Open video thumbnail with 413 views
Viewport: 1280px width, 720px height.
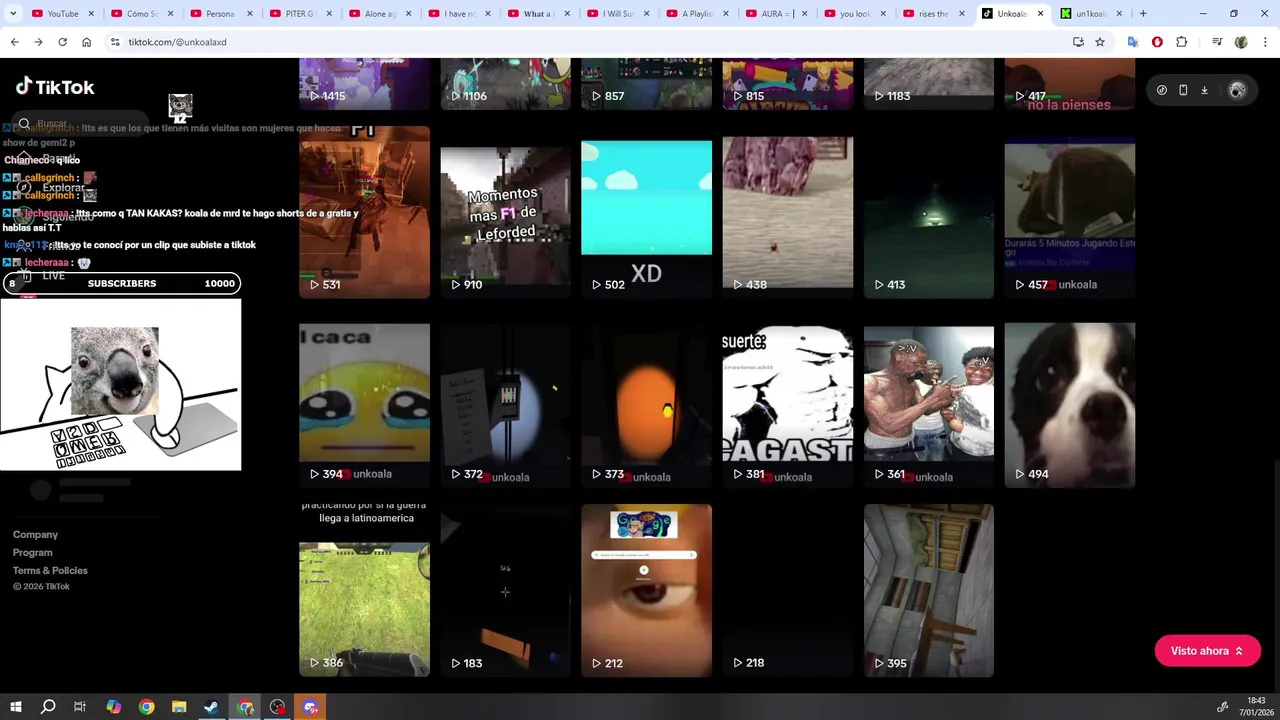tap(928, 211)
